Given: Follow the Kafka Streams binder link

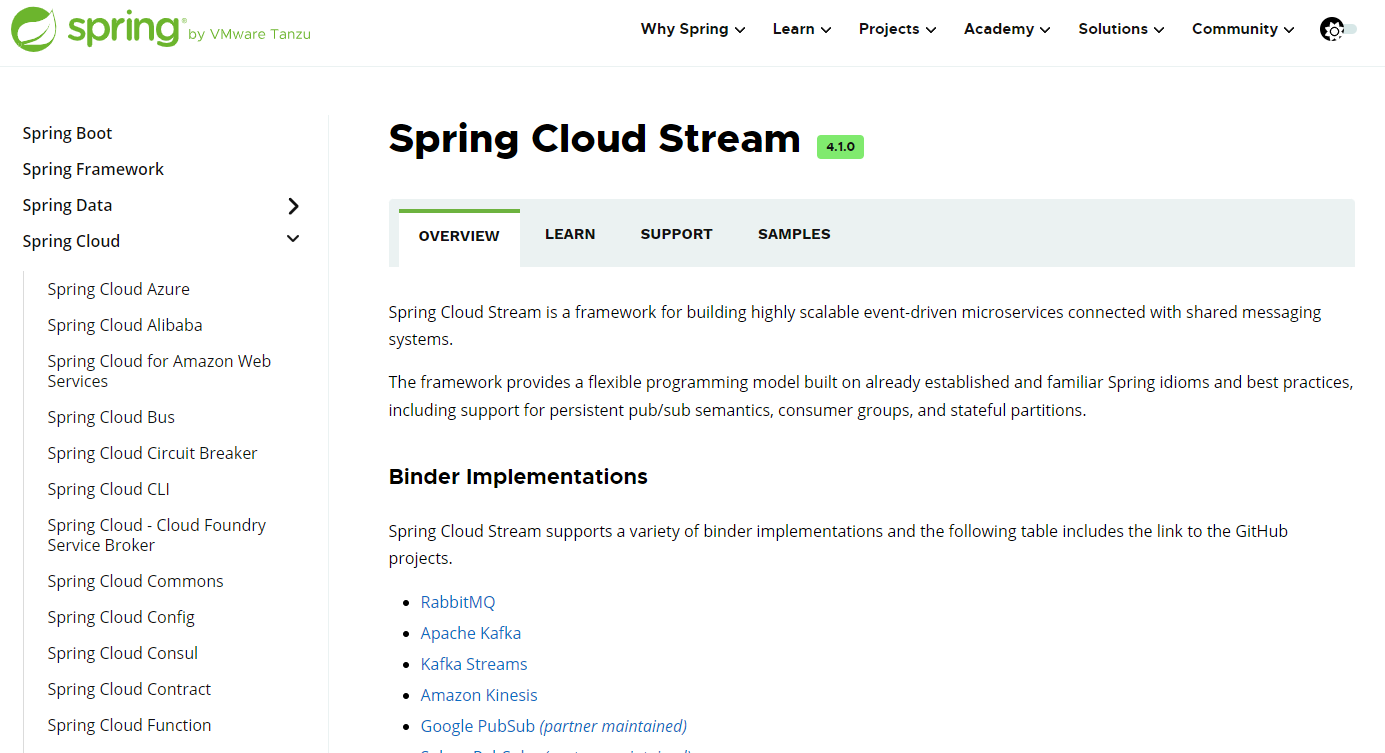Looking at the screenshot, I should 474,664.
